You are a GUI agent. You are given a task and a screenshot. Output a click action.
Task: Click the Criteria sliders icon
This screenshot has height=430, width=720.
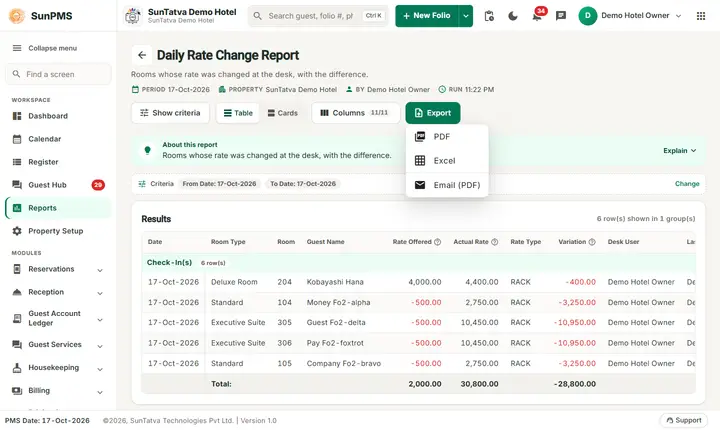[142, 184]
